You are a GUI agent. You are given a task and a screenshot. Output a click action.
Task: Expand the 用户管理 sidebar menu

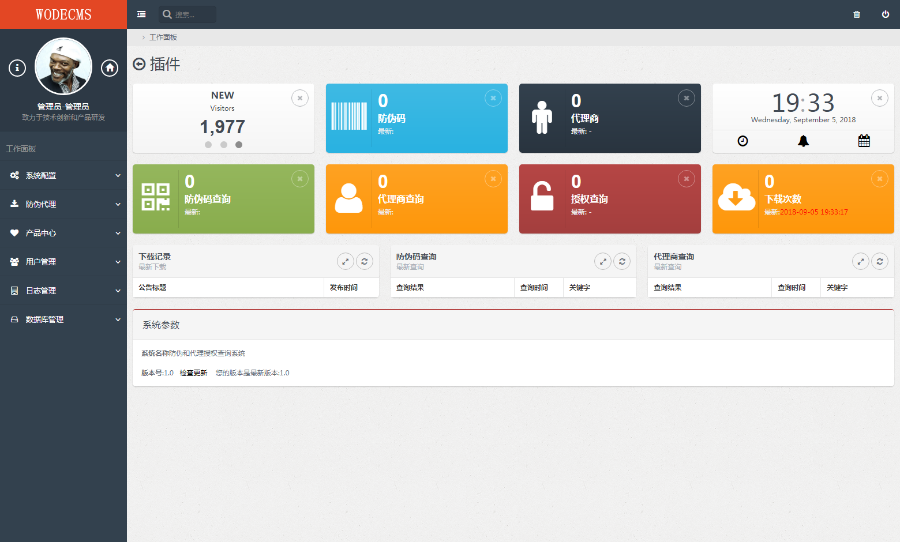click(x=63, y=262)
